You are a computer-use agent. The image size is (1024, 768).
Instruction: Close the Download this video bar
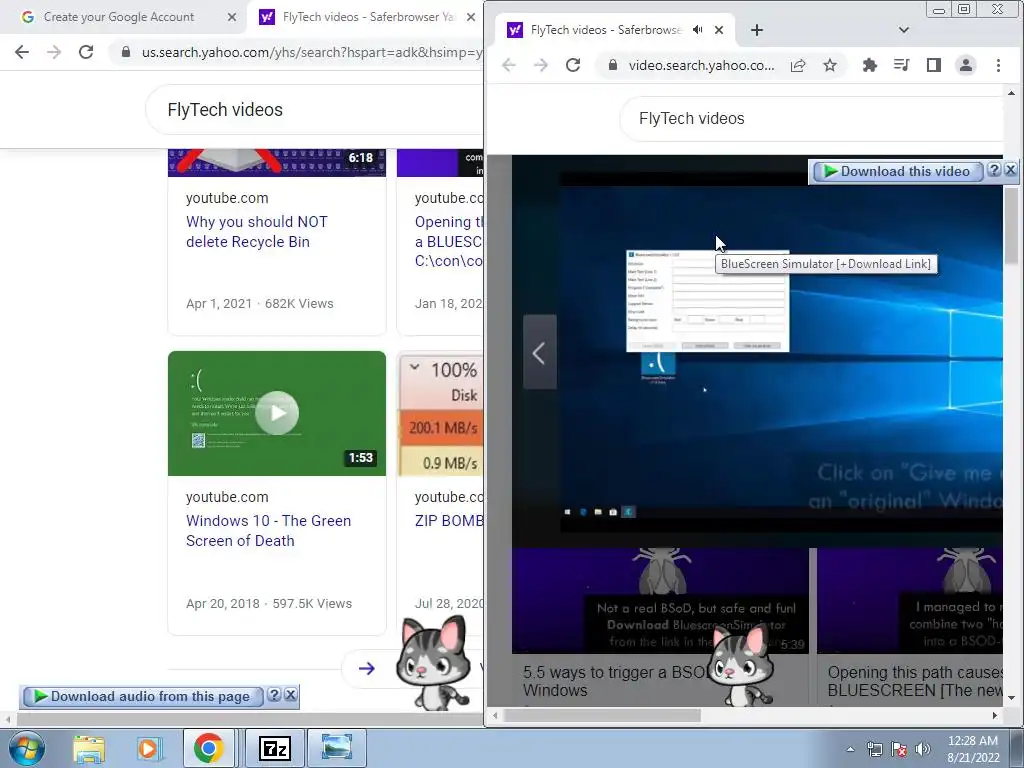[1010, 170]
